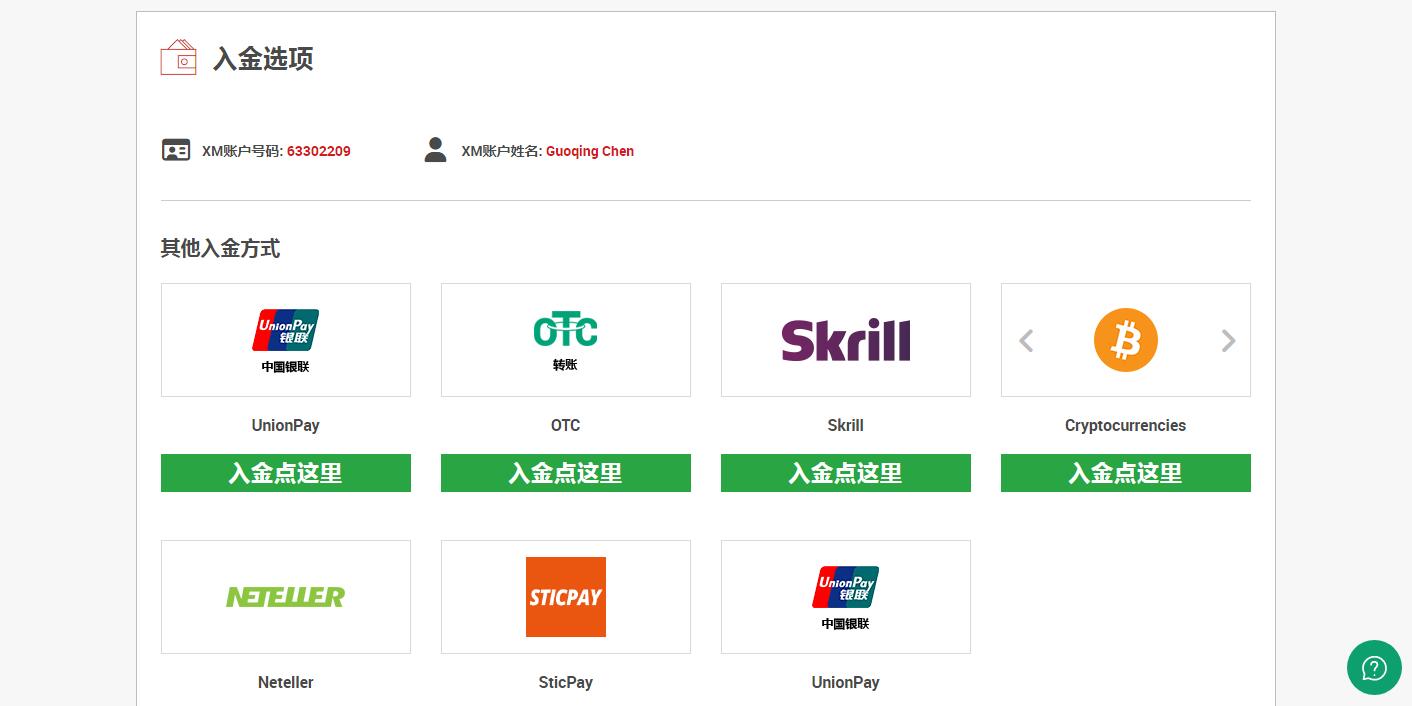Click green deposit button under Cryptocurrencies
1412x706 pixels.
[1126, 473]
